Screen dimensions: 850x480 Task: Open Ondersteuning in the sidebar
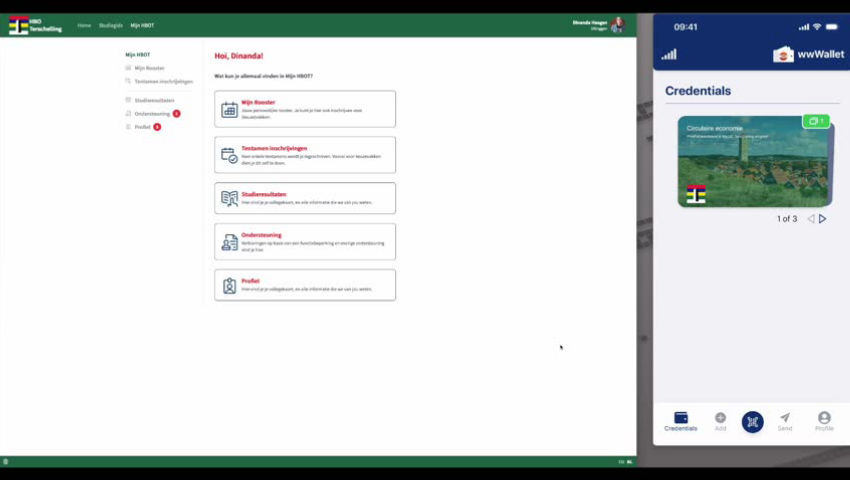click(x=152, y=114)
